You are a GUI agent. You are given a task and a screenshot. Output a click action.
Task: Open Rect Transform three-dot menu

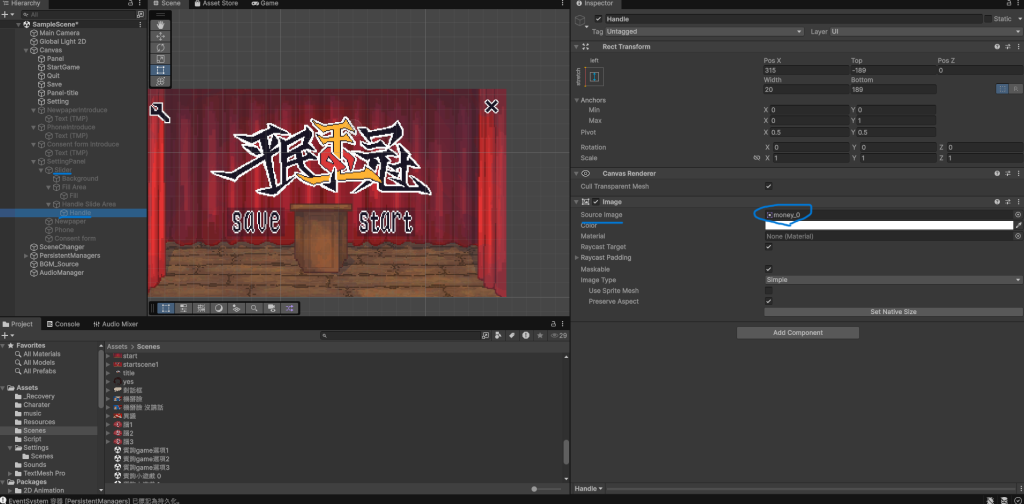[1018, 47]
